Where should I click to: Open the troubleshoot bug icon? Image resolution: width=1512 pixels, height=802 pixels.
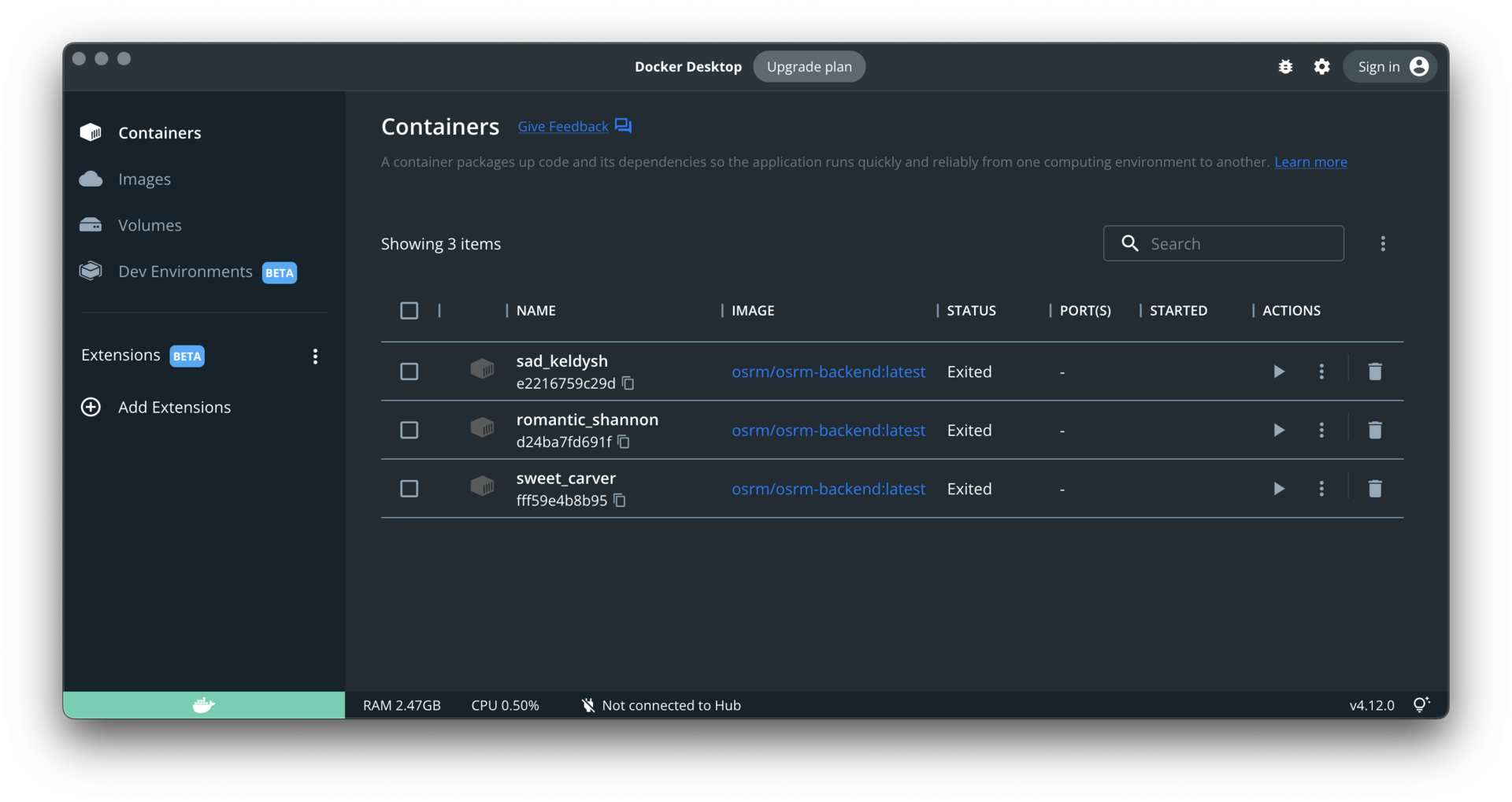pyautogui.click(x=1285, y=67)
